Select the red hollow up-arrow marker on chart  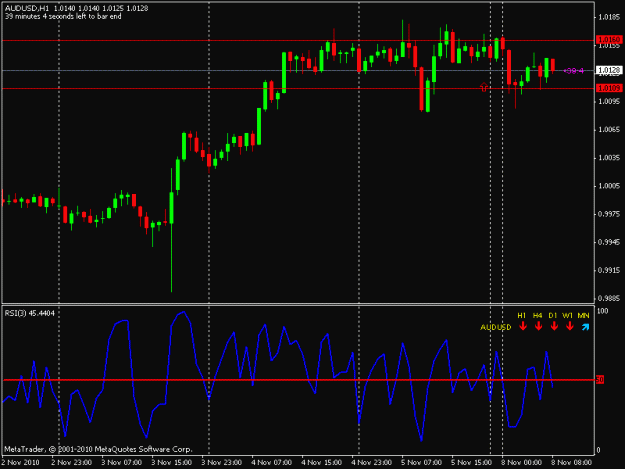click(484, 87)
